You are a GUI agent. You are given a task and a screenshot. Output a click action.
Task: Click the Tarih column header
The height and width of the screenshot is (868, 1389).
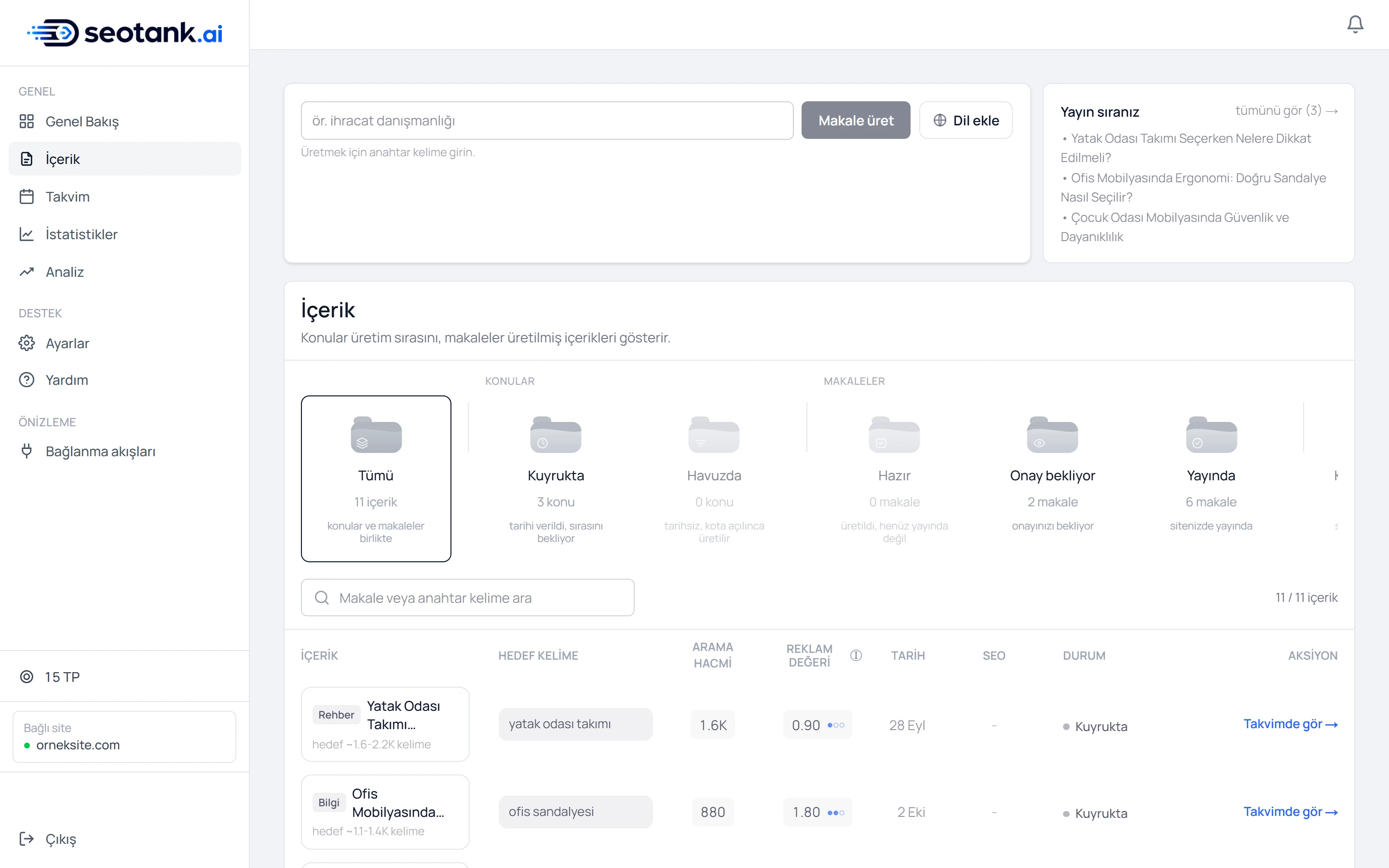[908, 655]
